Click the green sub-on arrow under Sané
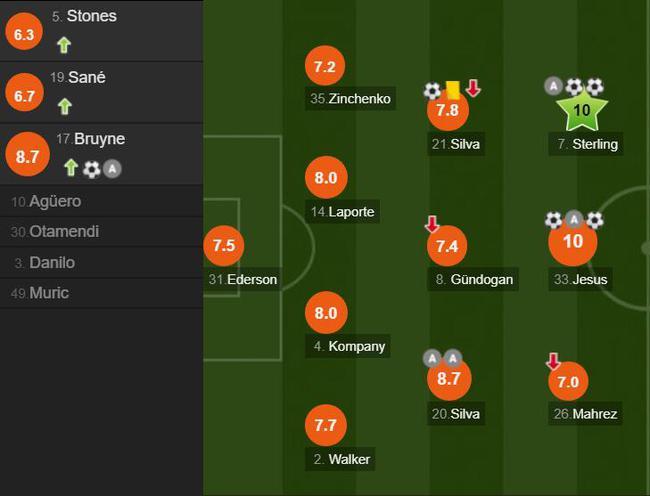 click(x=64, y=106)
